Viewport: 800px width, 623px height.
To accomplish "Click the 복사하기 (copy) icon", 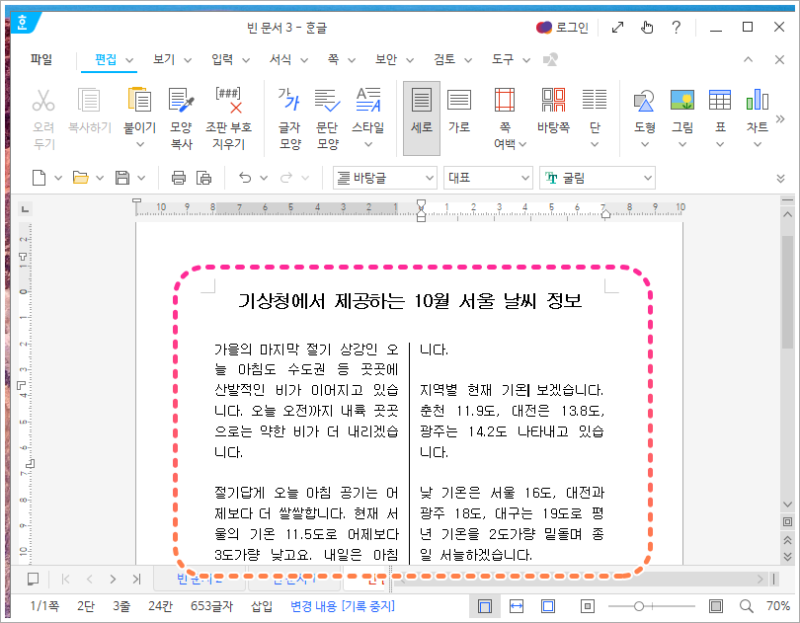I will point(89,101).
